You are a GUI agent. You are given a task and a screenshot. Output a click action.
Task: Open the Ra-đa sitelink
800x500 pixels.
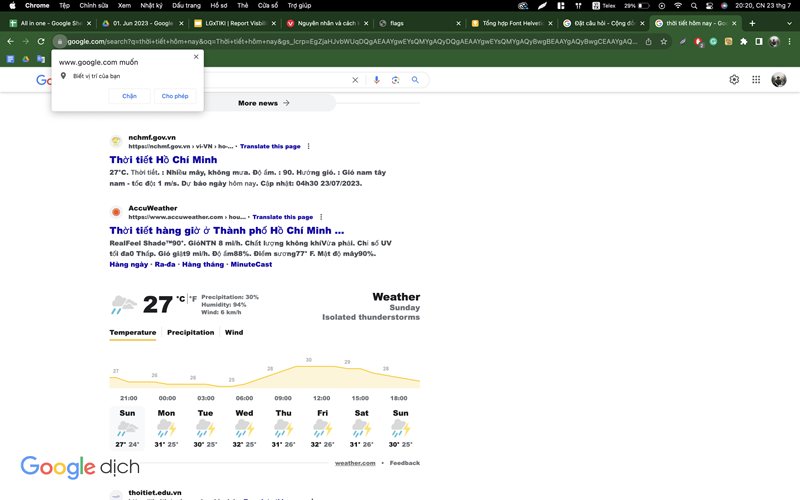point(165,264)
